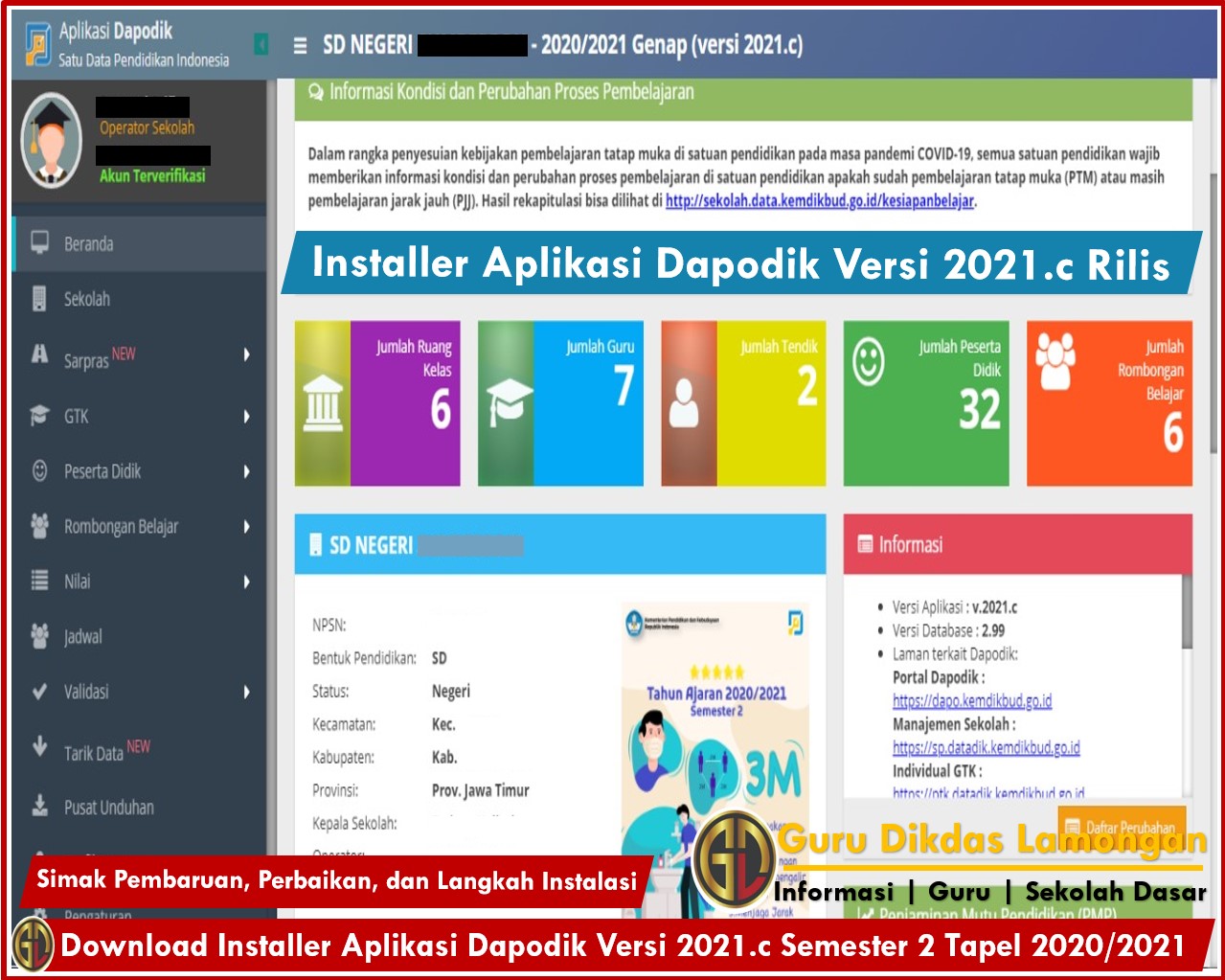The height and width of the screenshot is (980, 1225).
Task: Open the Peserta Didik menu
Action: coord(140,471)
